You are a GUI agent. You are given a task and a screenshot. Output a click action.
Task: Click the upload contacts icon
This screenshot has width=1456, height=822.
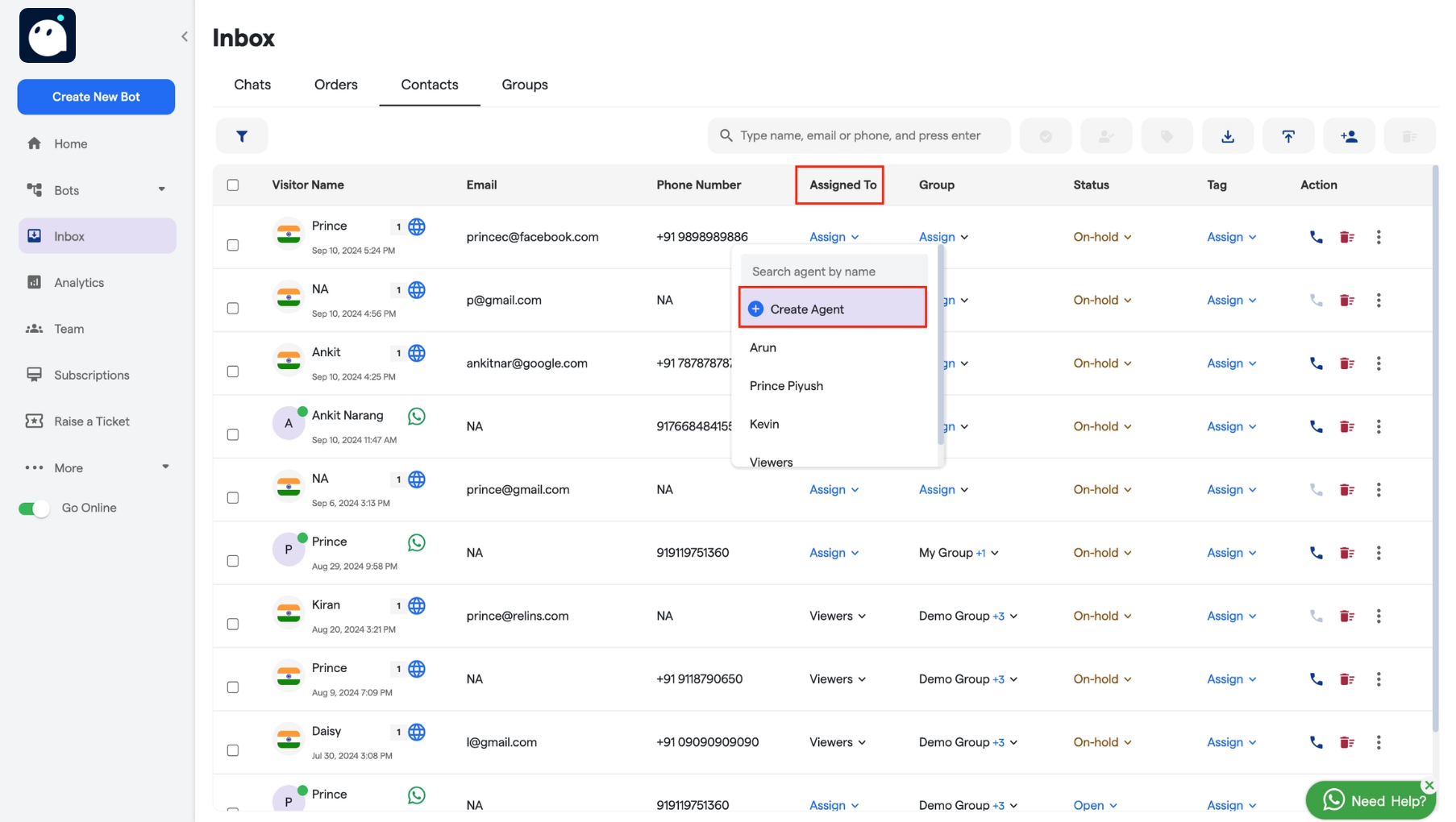[1288, 136]
